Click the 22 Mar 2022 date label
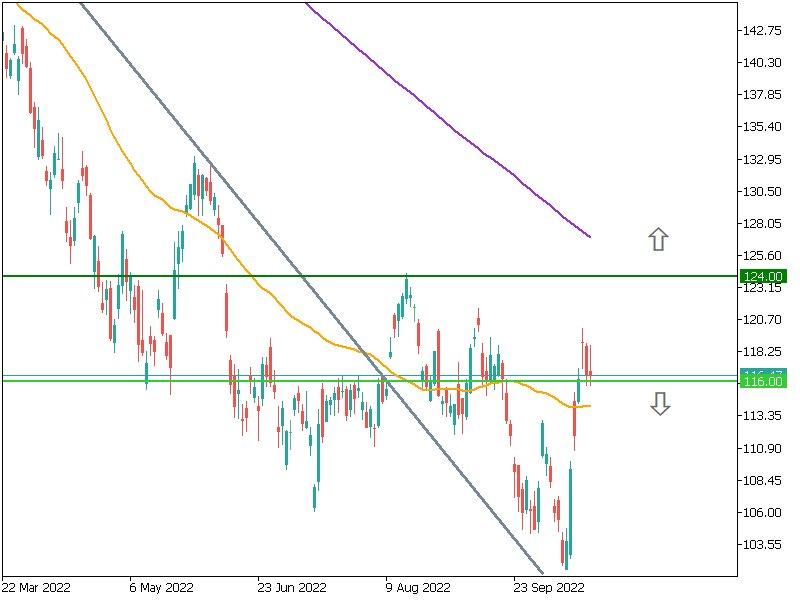This screenshot has width=800, height=600. (35, 588)
